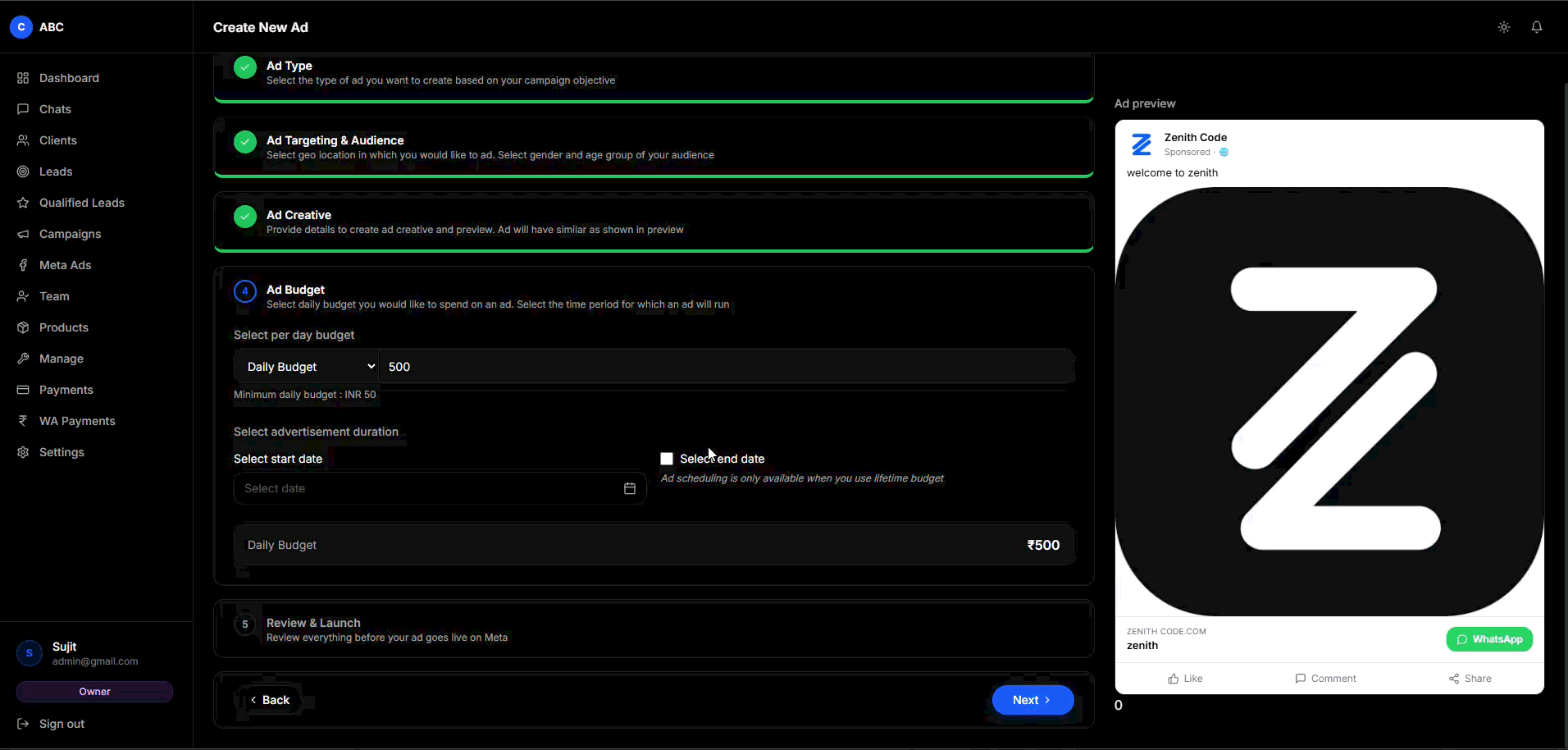The width and height of the screenshot is (1568, 750).
Task: Click the WhatsApp button in ad preview
Action: point(1489,639)
